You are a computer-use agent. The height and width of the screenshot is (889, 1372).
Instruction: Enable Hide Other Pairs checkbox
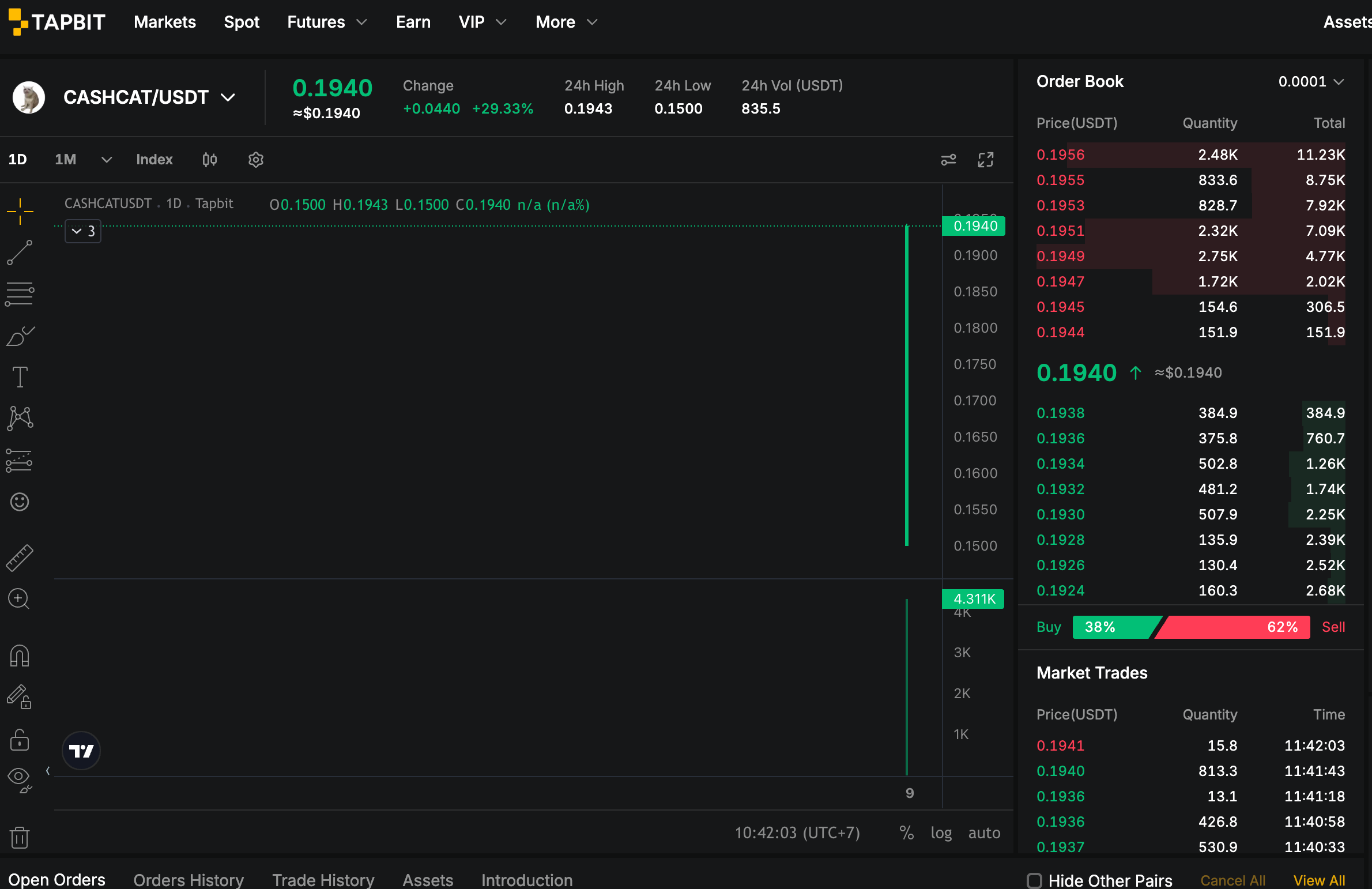click(1034, 880)
